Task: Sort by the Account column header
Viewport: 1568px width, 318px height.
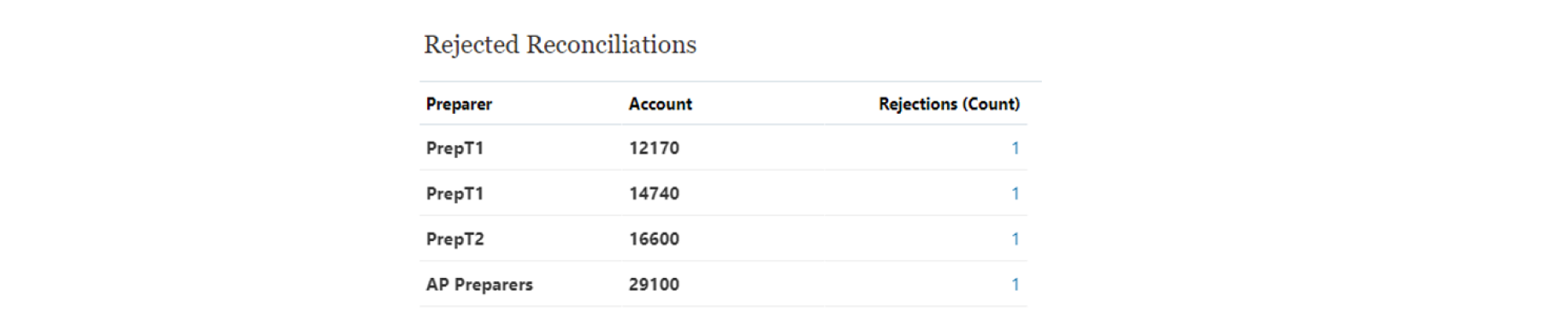Action: pos(660,104)
